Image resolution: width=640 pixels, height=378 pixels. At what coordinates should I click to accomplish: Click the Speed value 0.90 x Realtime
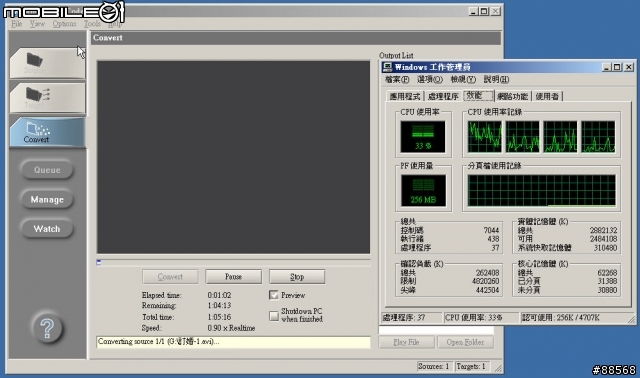click(x=231, y=328)
